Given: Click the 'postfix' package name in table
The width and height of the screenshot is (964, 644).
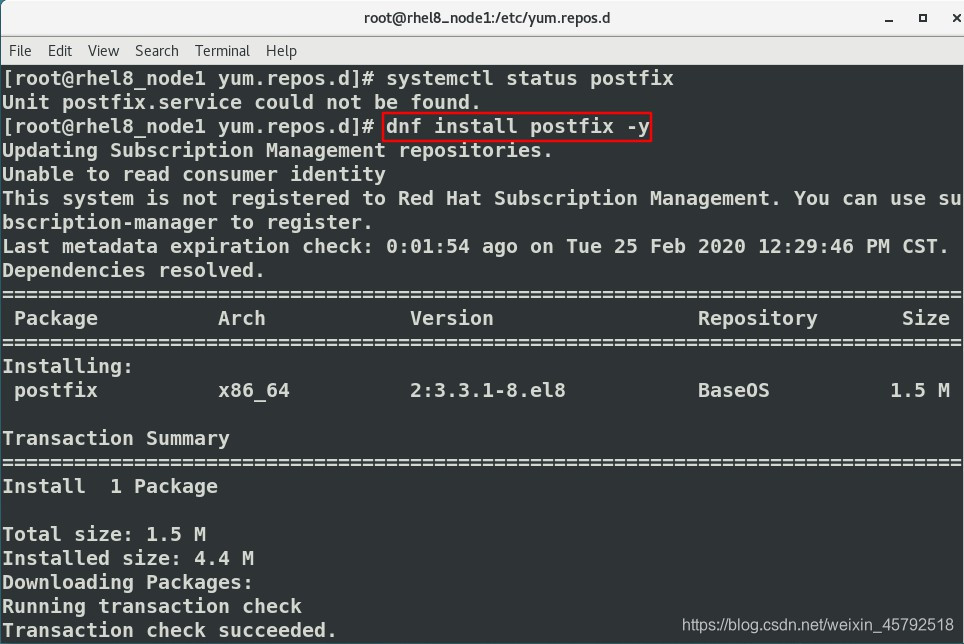Looking at the screenshot, I should tap(56, 390).
